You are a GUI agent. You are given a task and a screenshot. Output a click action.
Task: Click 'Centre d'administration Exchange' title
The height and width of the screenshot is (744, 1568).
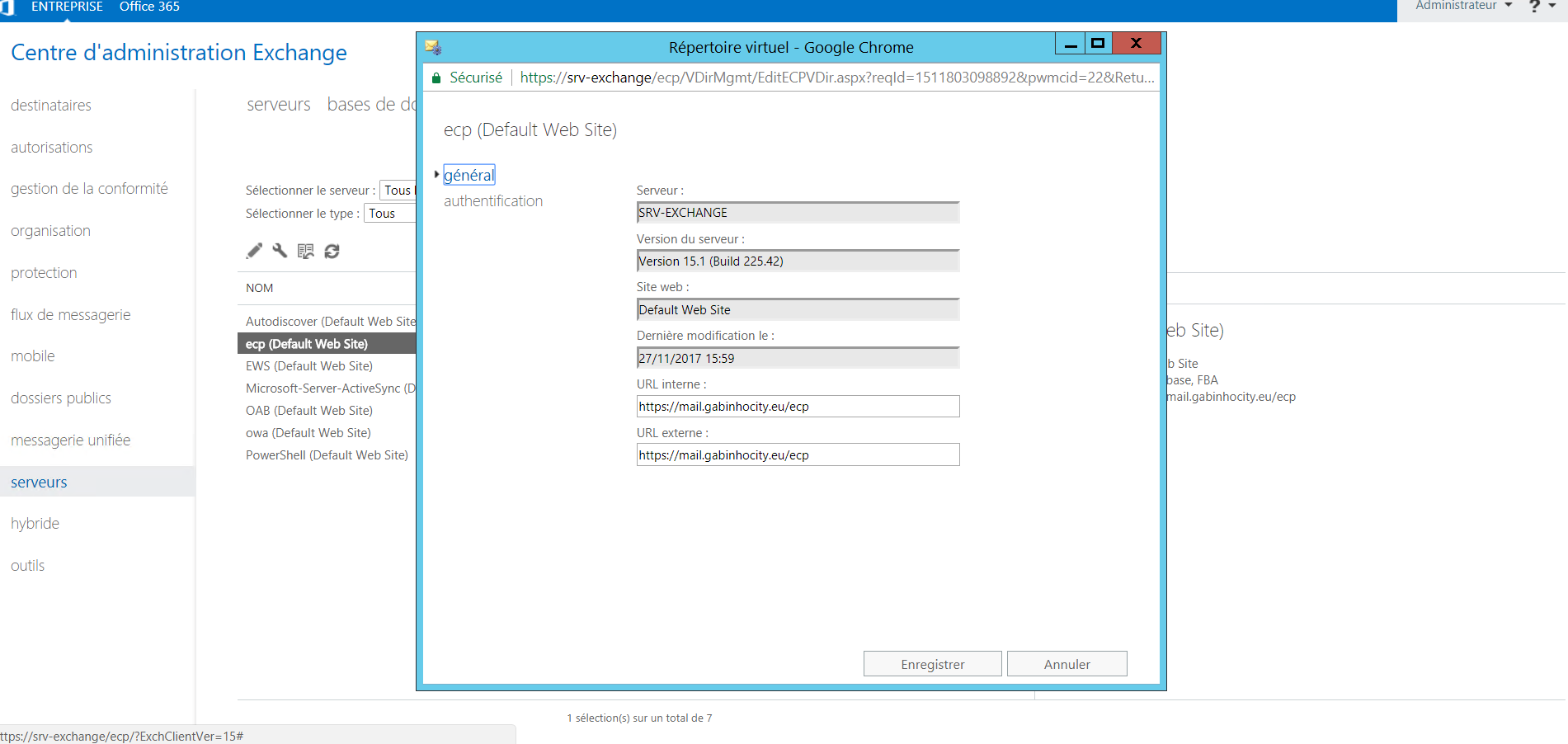179,53
